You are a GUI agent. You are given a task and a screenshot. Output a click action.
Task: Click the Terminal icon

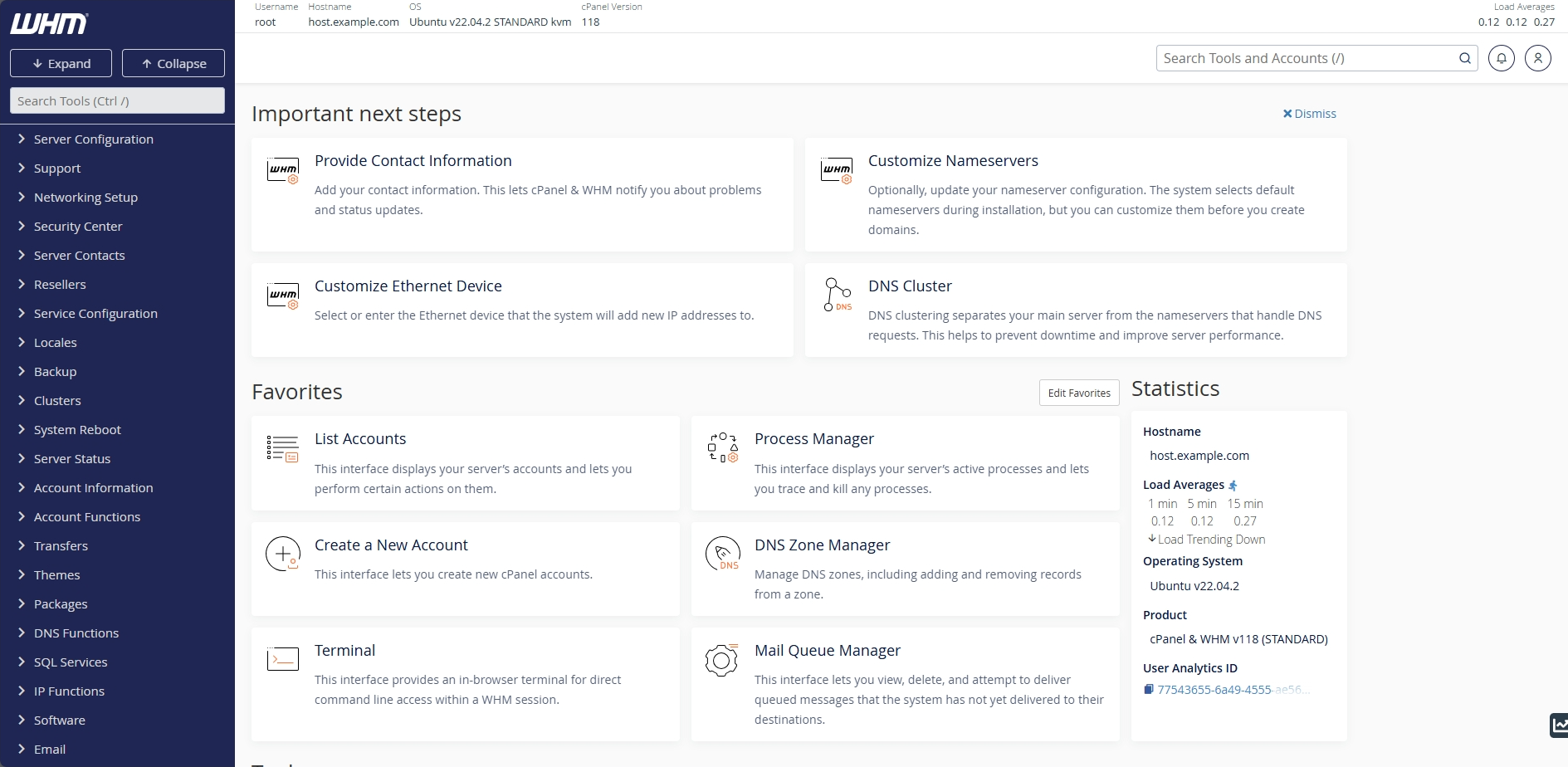point(283,659)
